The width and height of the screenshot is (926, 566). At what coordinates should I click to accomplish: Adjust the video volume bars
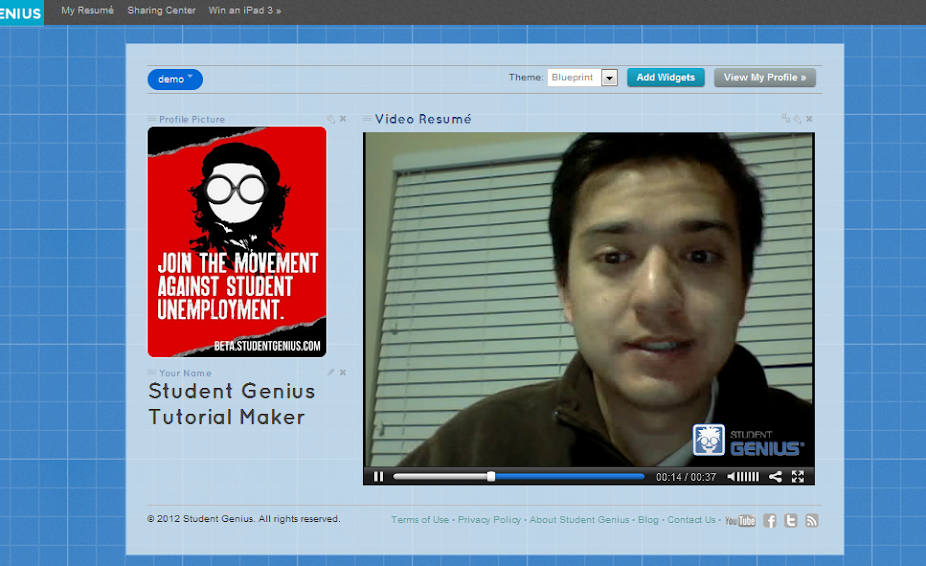[748, 476]
